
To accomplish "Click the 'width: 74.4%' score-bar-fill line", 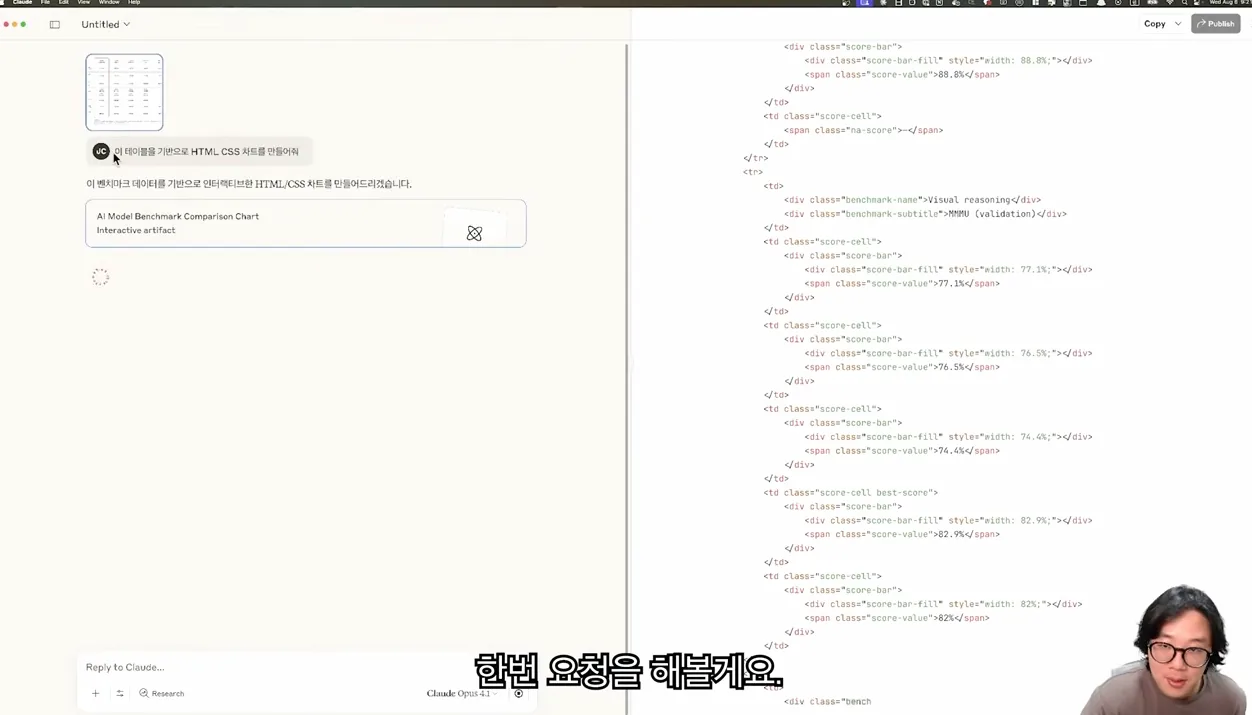I will point(948,437).
